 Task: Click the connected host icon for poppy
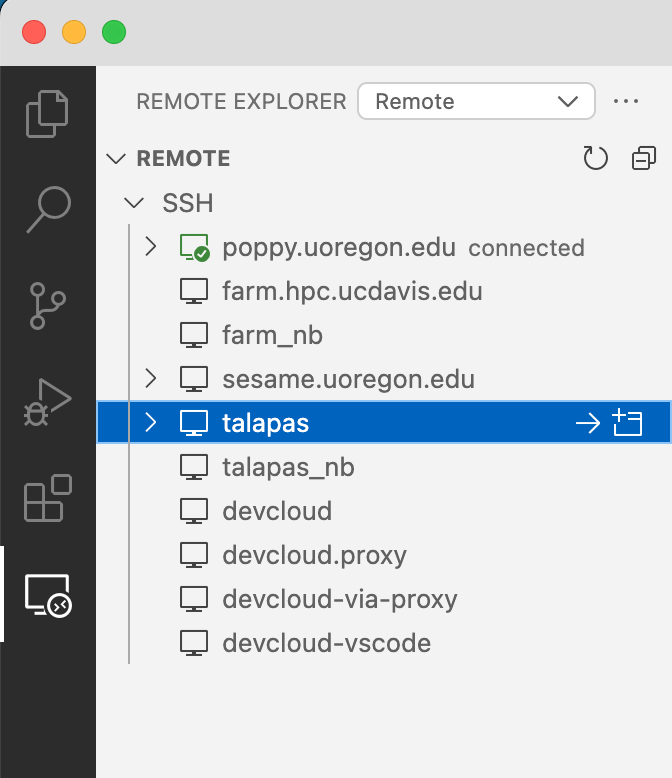pos(194,247)
